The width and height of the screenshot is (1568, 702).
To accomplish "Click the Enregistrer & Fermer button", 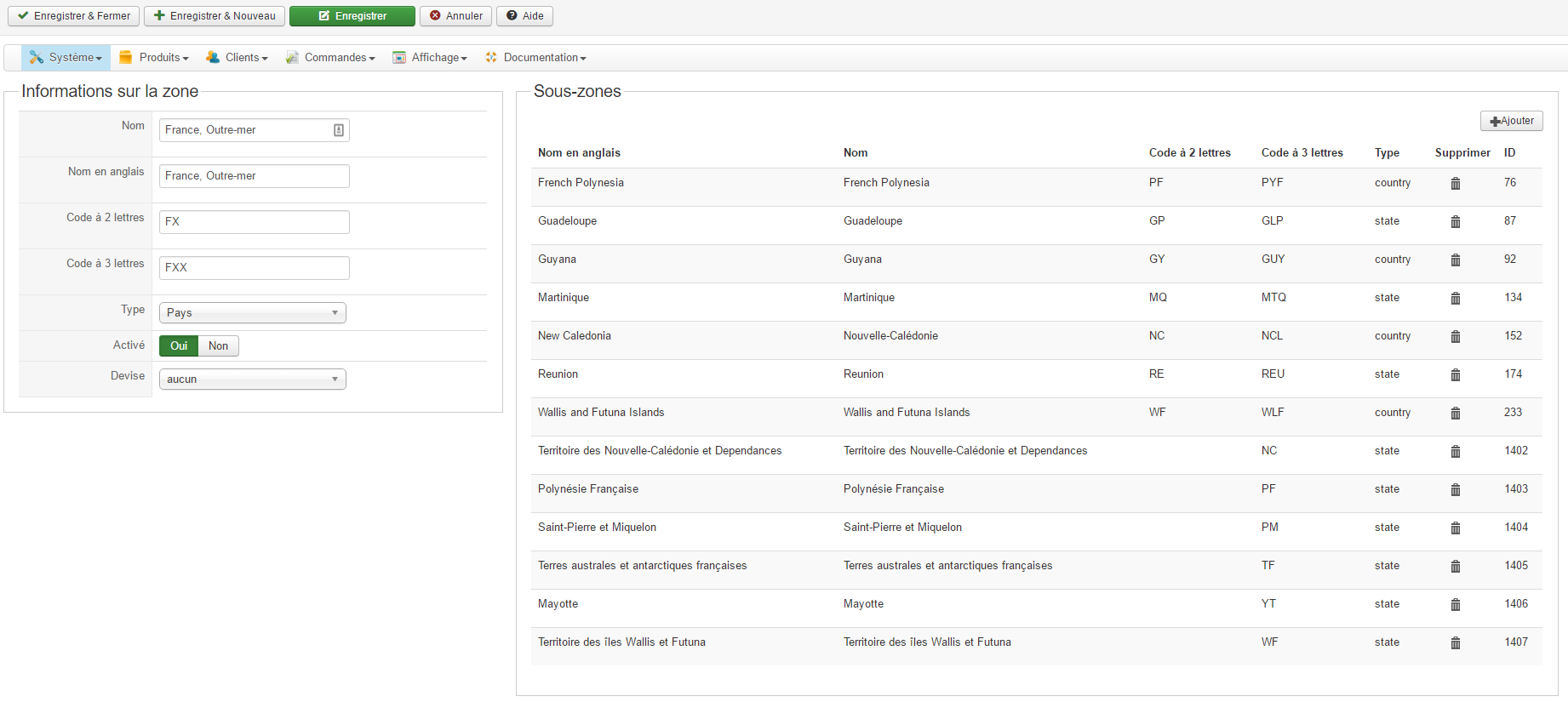I will coord(74,16).
